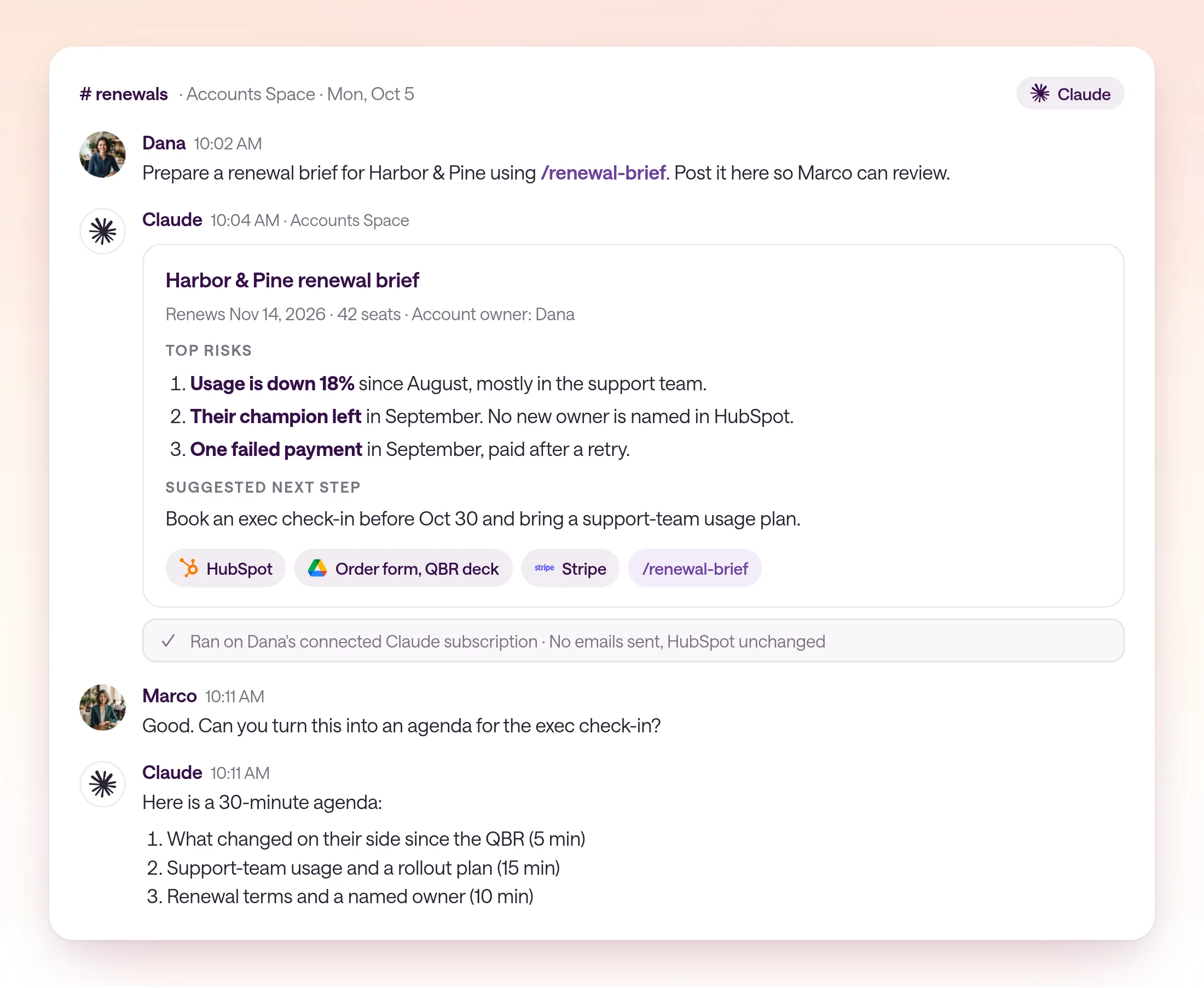This screenshot has height=988, width=1204.
Task: Click Claude's avatar icon on the 10:11 AM message
Action: [x=102, y=784]
